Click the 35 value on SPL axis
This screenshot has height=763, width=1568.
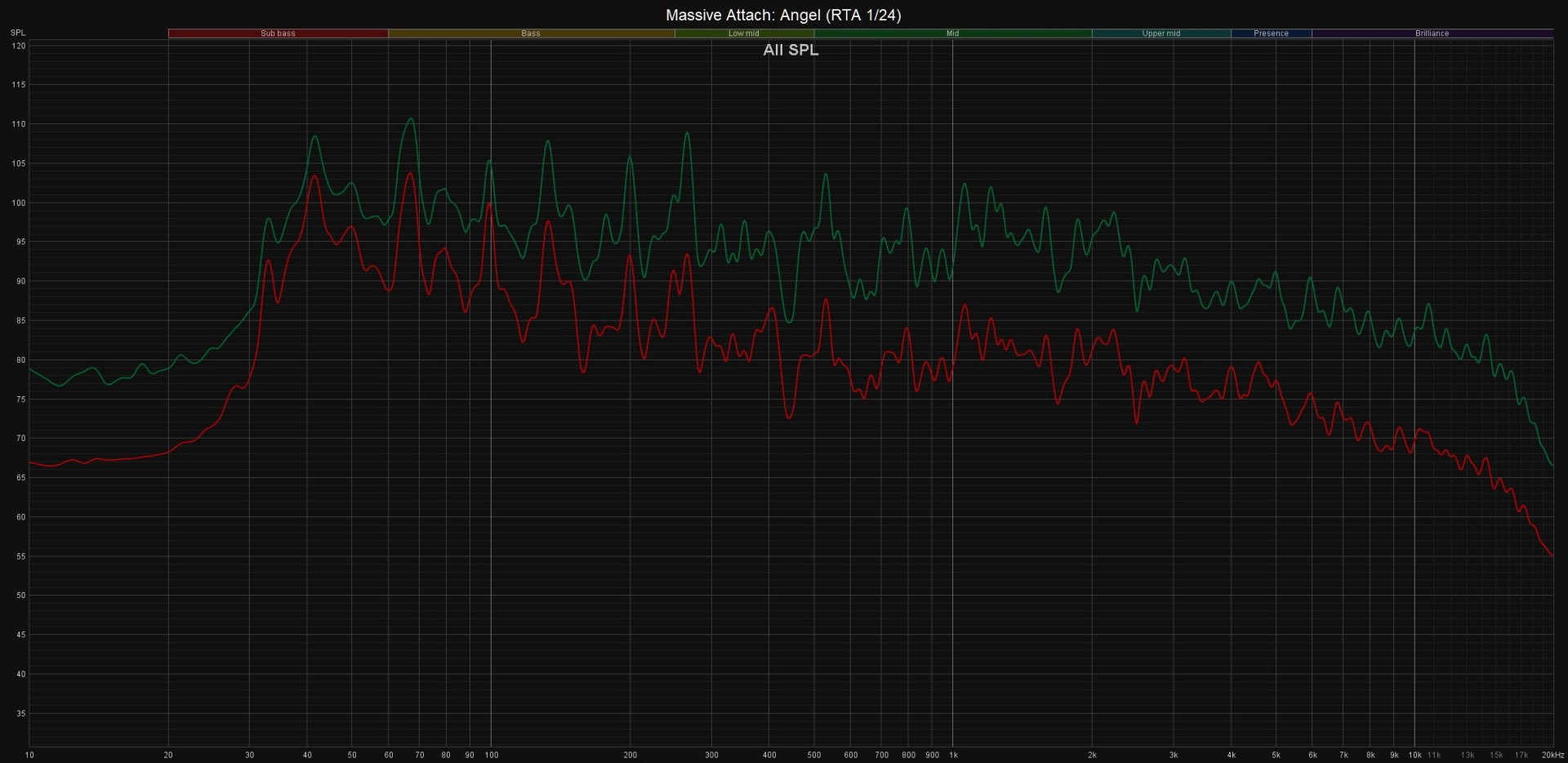(x=20, y=713)
